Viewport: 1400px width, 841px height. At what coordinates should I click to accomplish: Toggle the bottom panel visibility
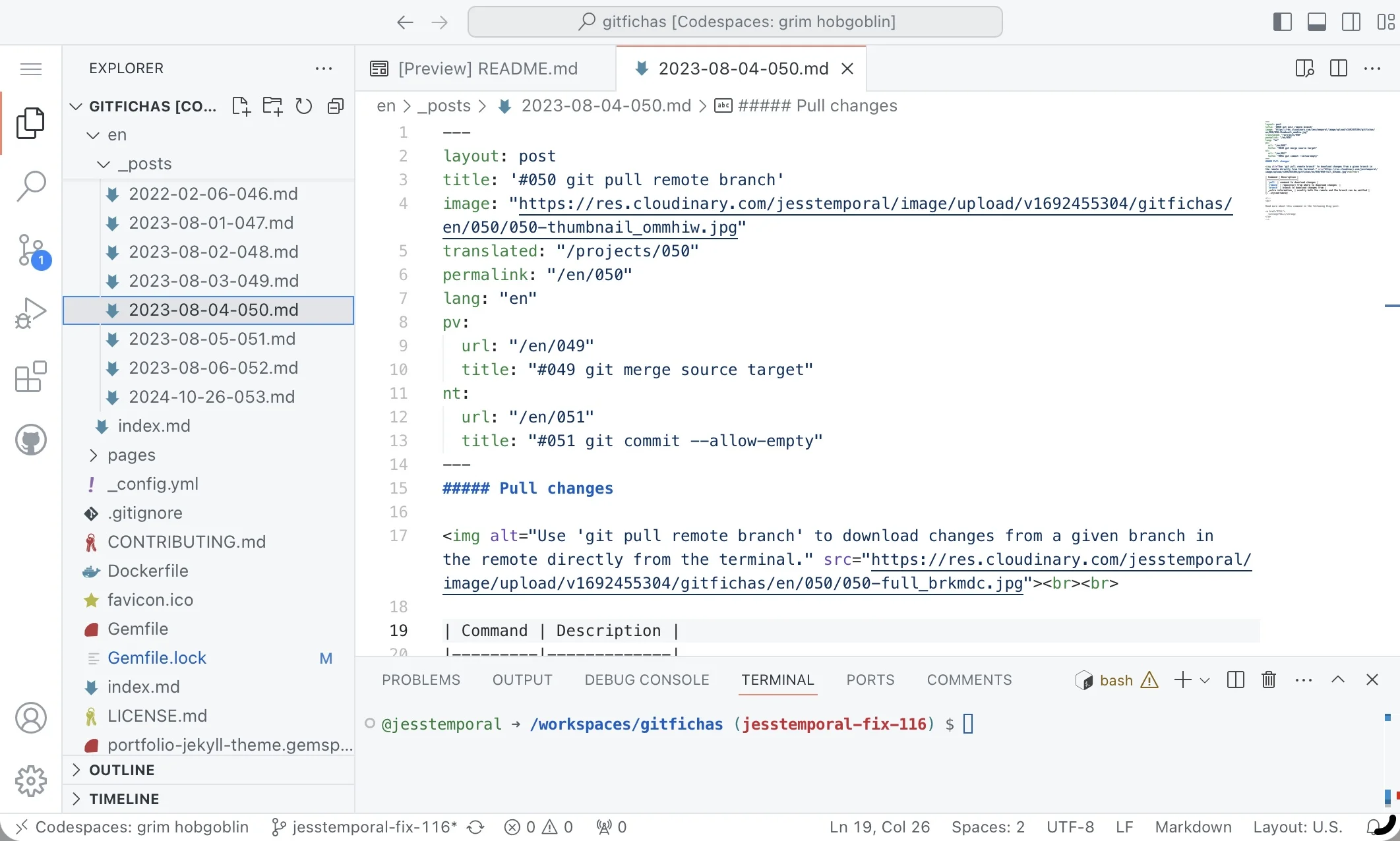(x=1316, y=21)
